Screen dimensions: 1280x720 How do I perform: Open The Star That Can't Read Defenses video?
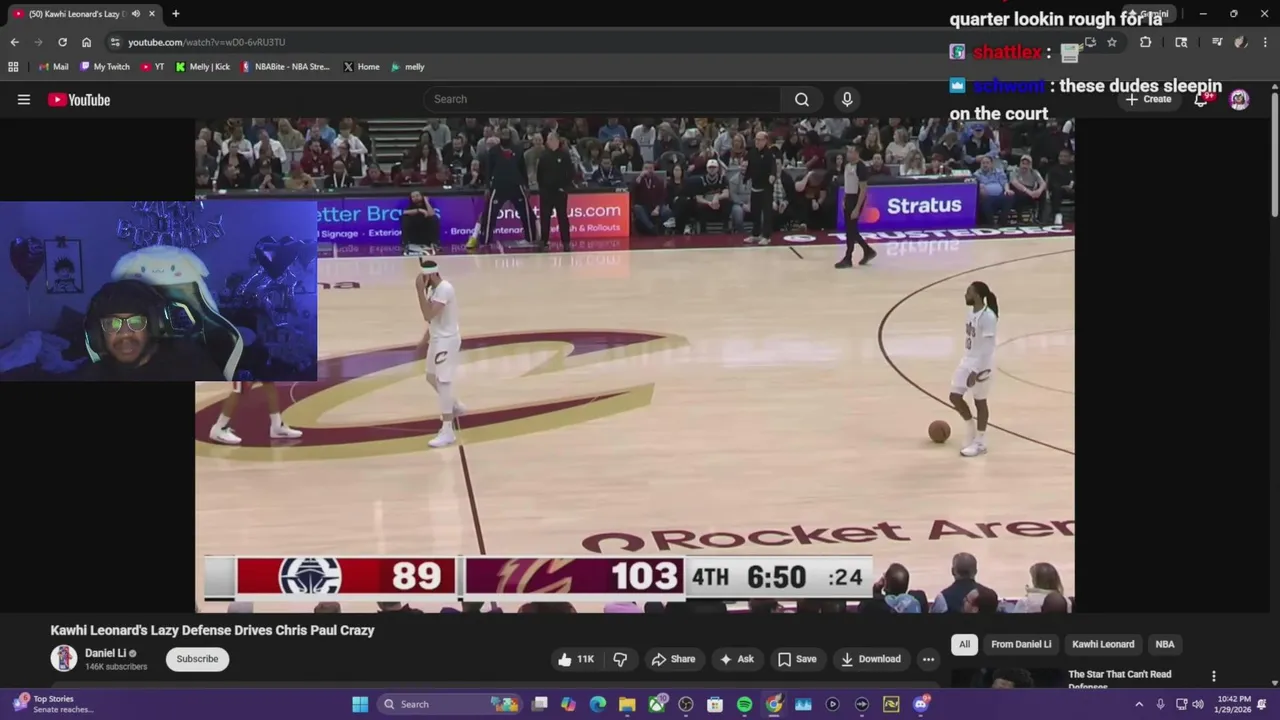1119,679
